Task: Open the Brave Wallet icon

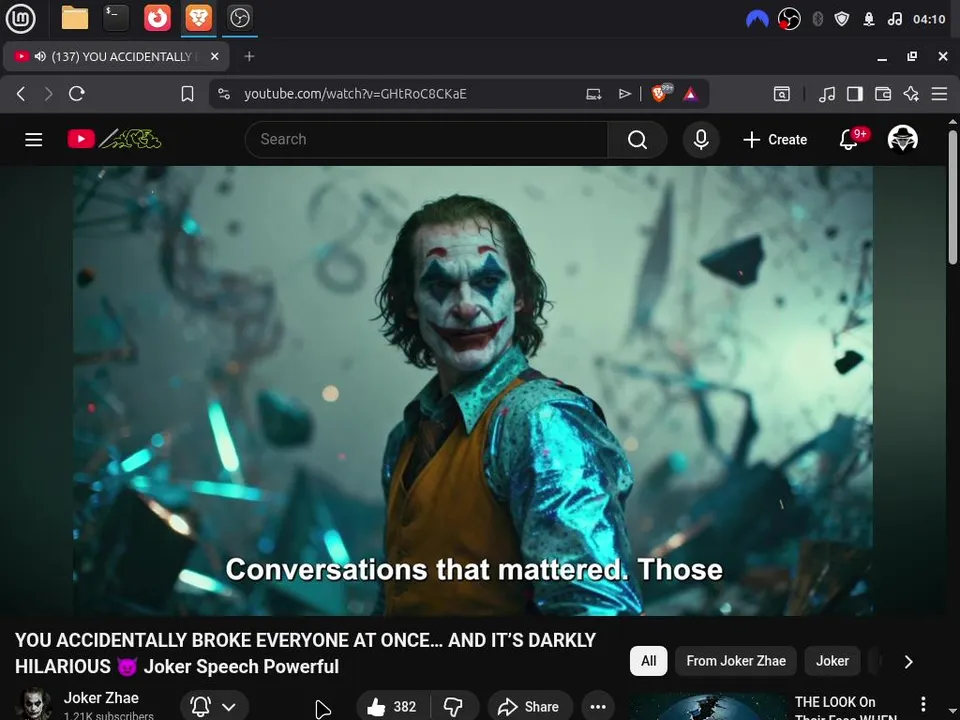Action: (x=883, y=94)
